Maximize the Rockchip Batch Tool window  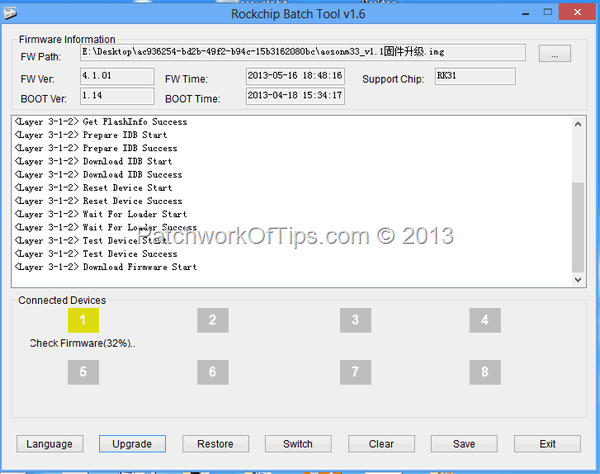548,12
